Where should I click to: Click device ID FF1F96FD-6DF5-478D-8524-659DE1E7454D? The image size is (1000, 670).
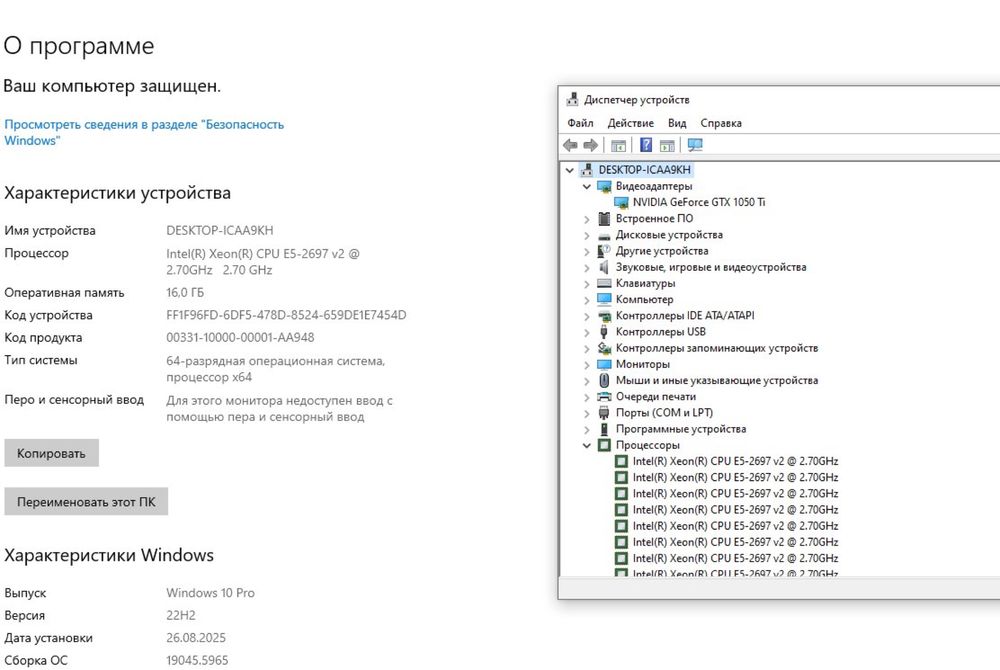coord(286,315)
